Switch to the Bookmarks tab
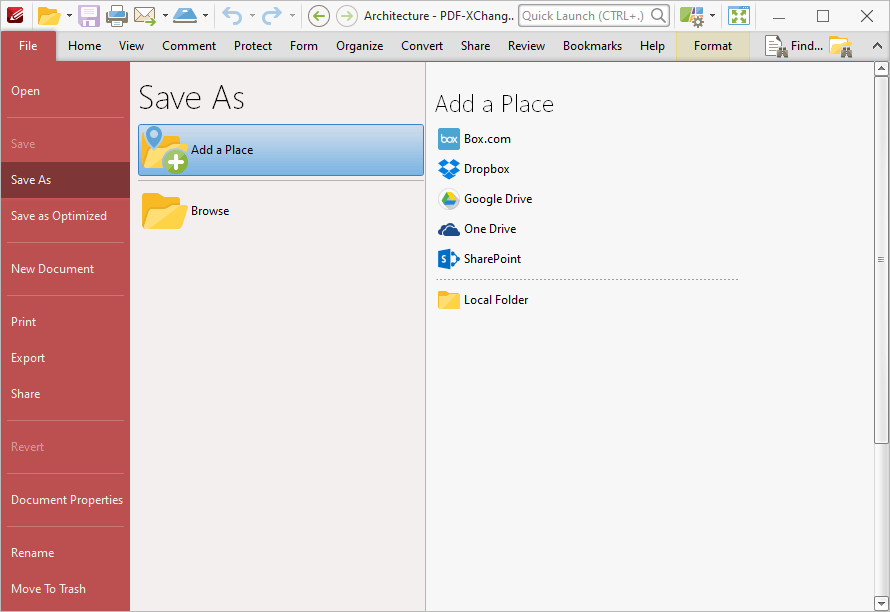 pos(592,46)
